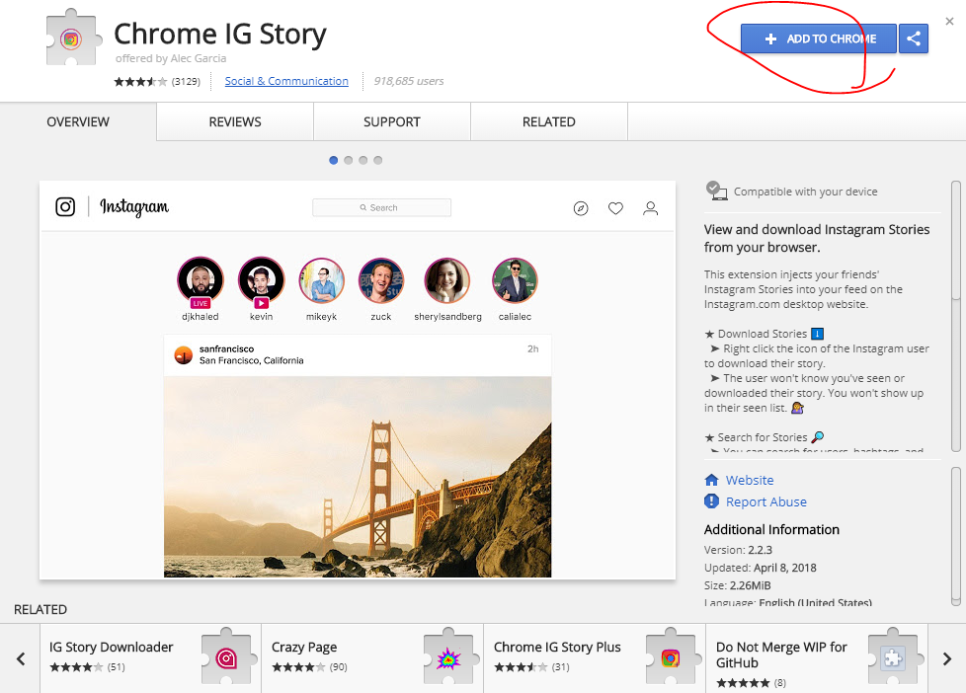
Task: Click the heart activity icon
Action: (615, 208)
